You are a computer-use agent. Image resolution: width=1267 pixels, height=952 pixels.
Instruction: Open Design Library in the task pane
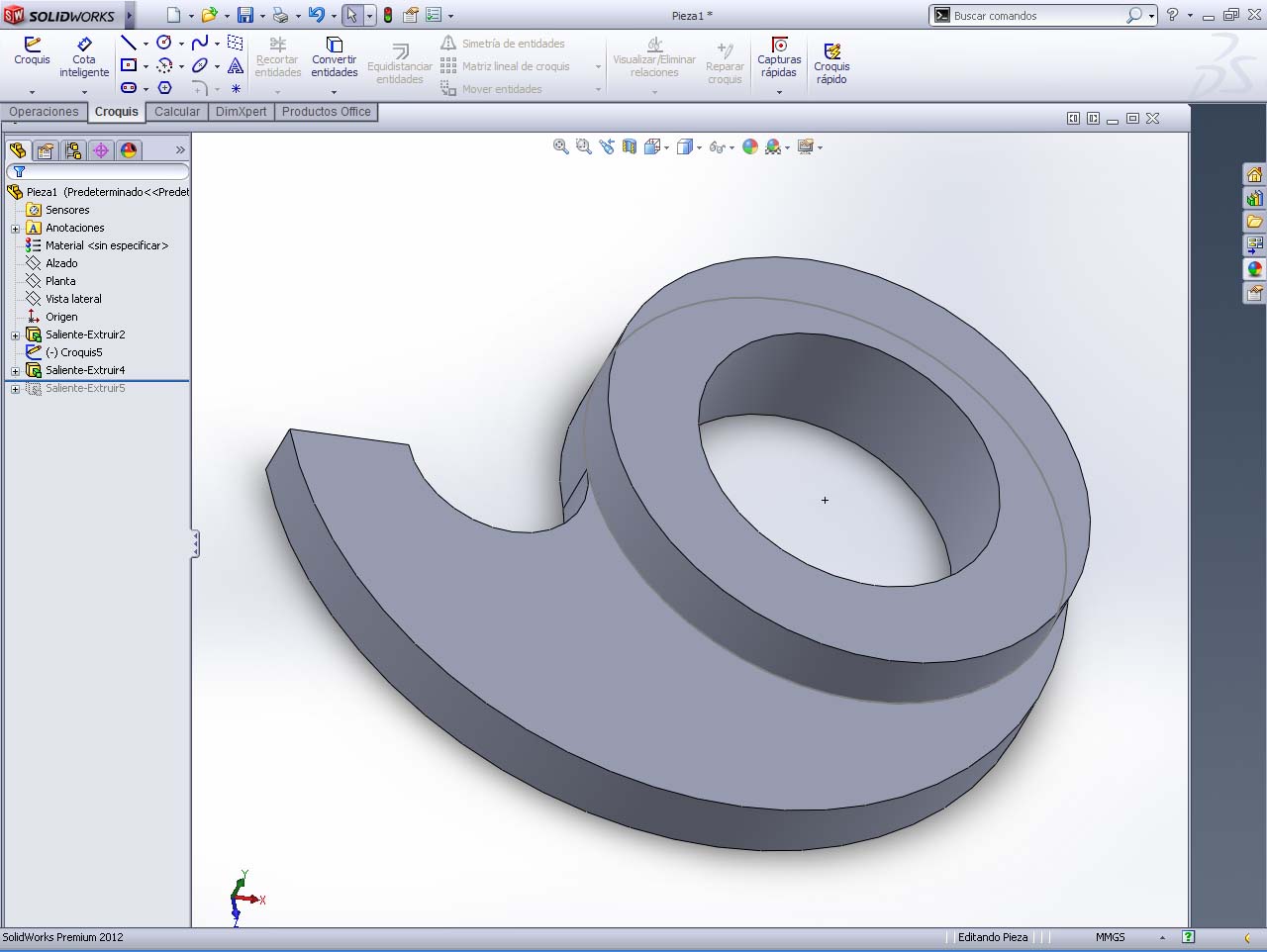(1254, 198)
